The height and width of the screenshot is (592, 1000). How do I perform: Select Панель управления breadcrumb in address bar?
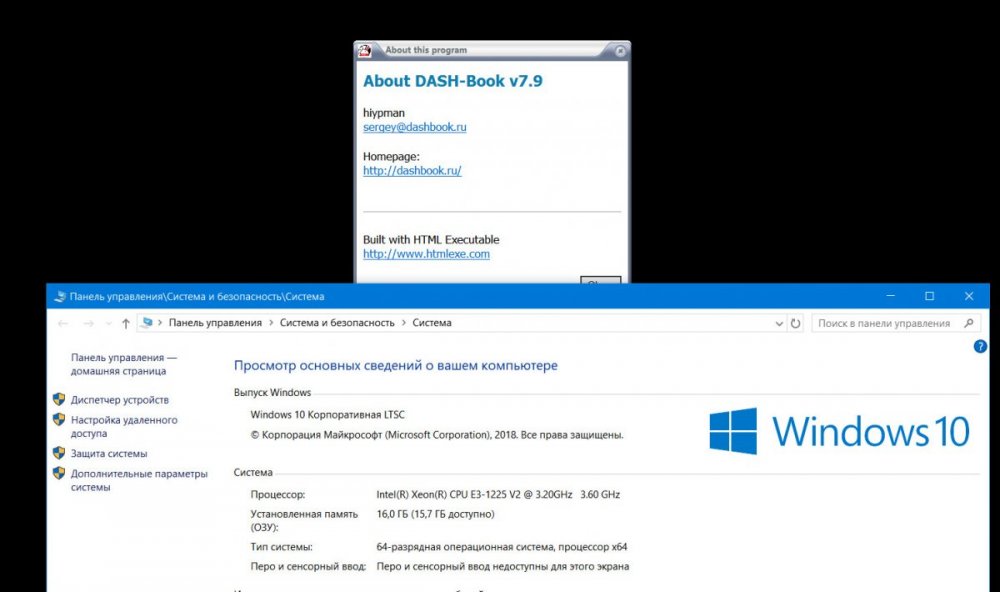click(x=215, y=323)
